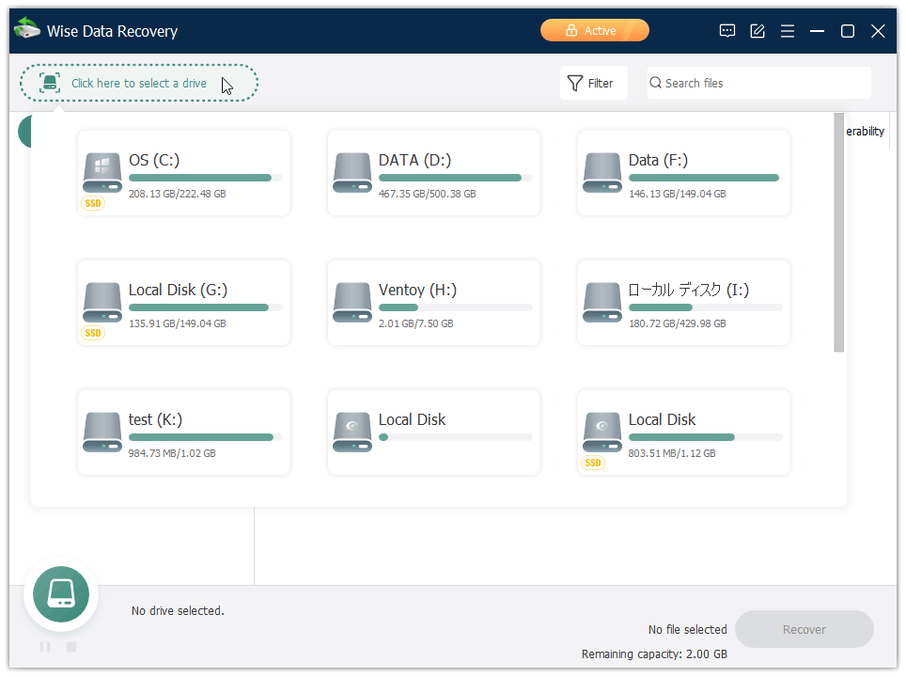Maximize the Wise Data Recovery window
Screen dimensions: 906x677
(848, 31)
